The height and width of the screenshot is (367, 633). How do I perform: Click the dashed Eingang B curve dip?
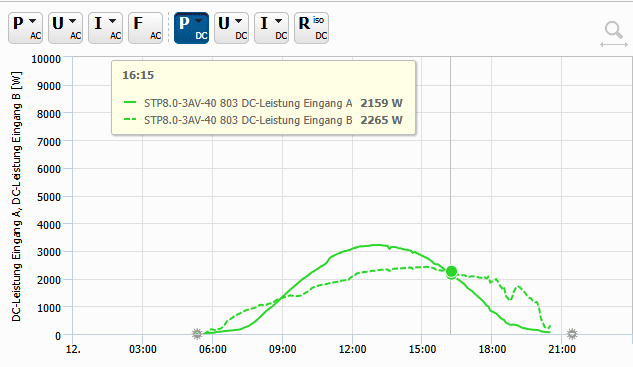coord(510,299)
